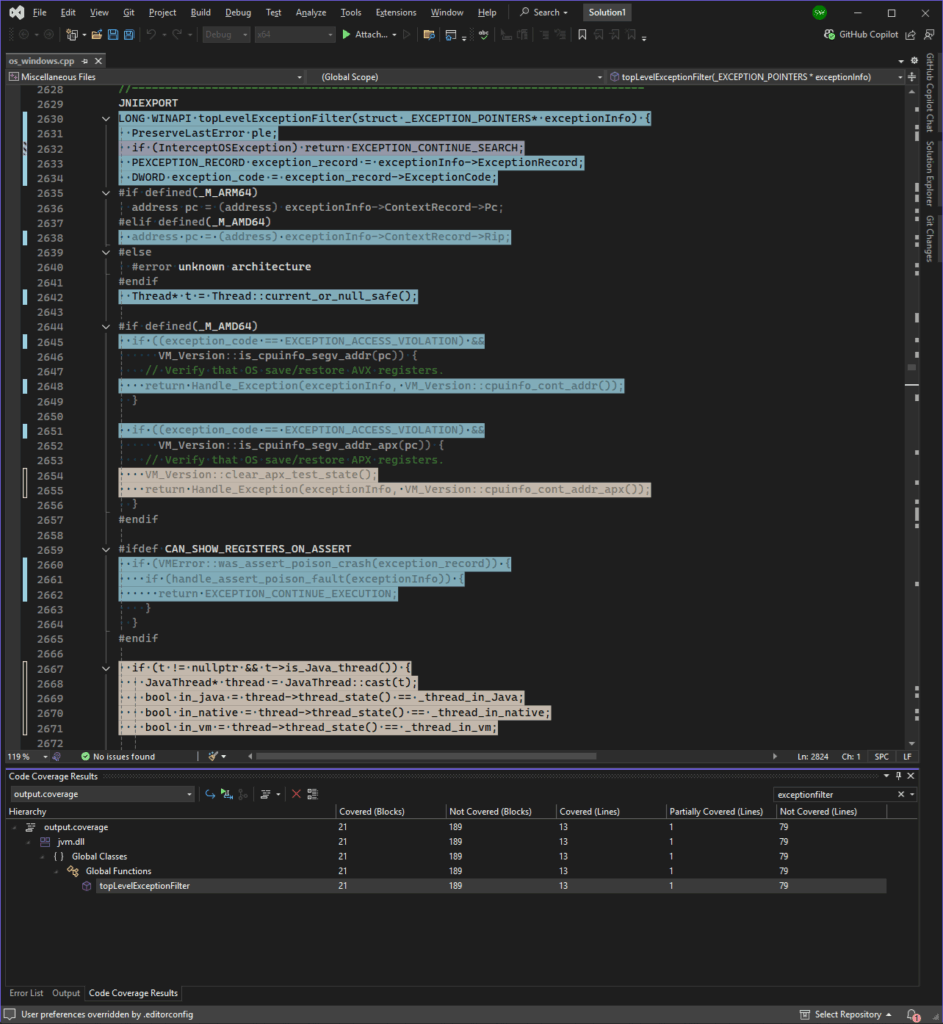Image resolution: width=943 pixels, height=1024 pixels.
Task: Click Select Repository in the status bar
Action: click(850, 1014)
